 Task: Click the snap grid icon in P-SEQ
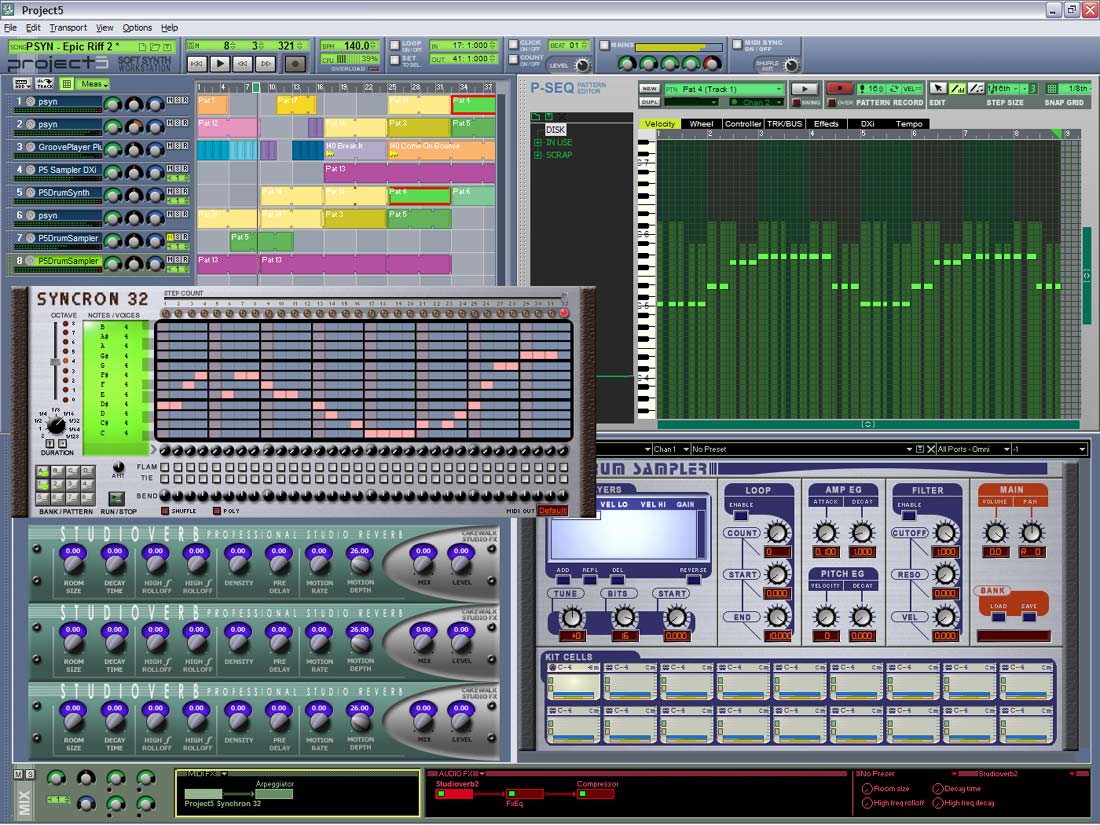pyautogui.click(x=1051, y=88)
